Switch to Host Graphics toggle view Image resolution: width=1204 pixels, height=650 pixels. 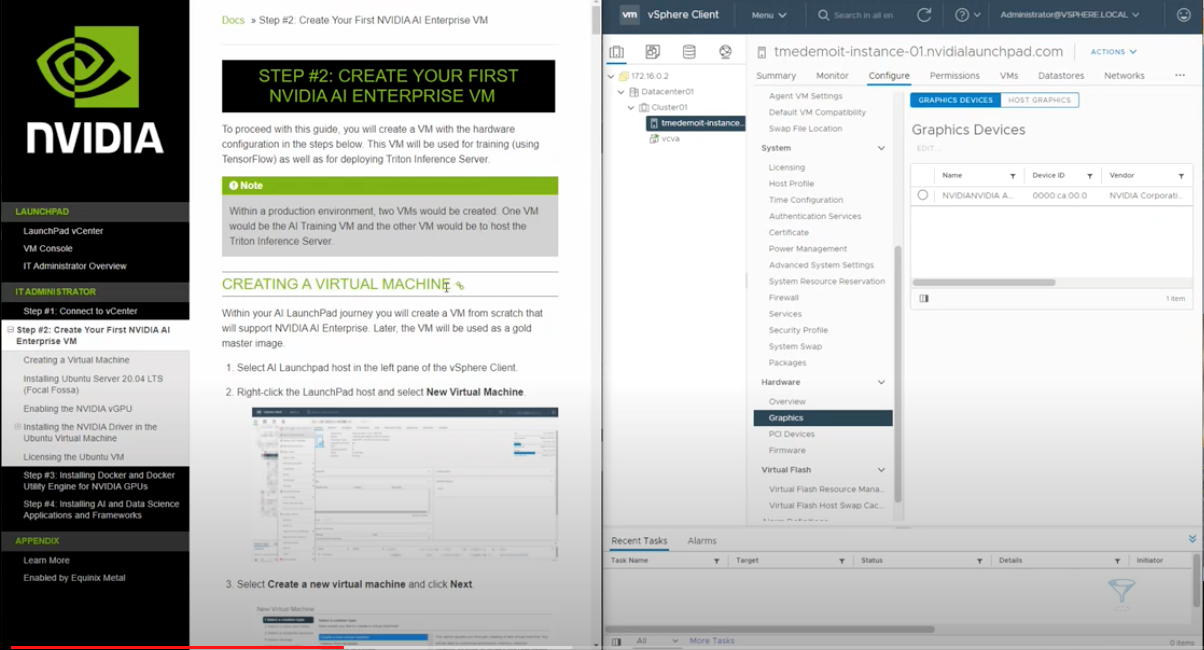coord(1039,100)
